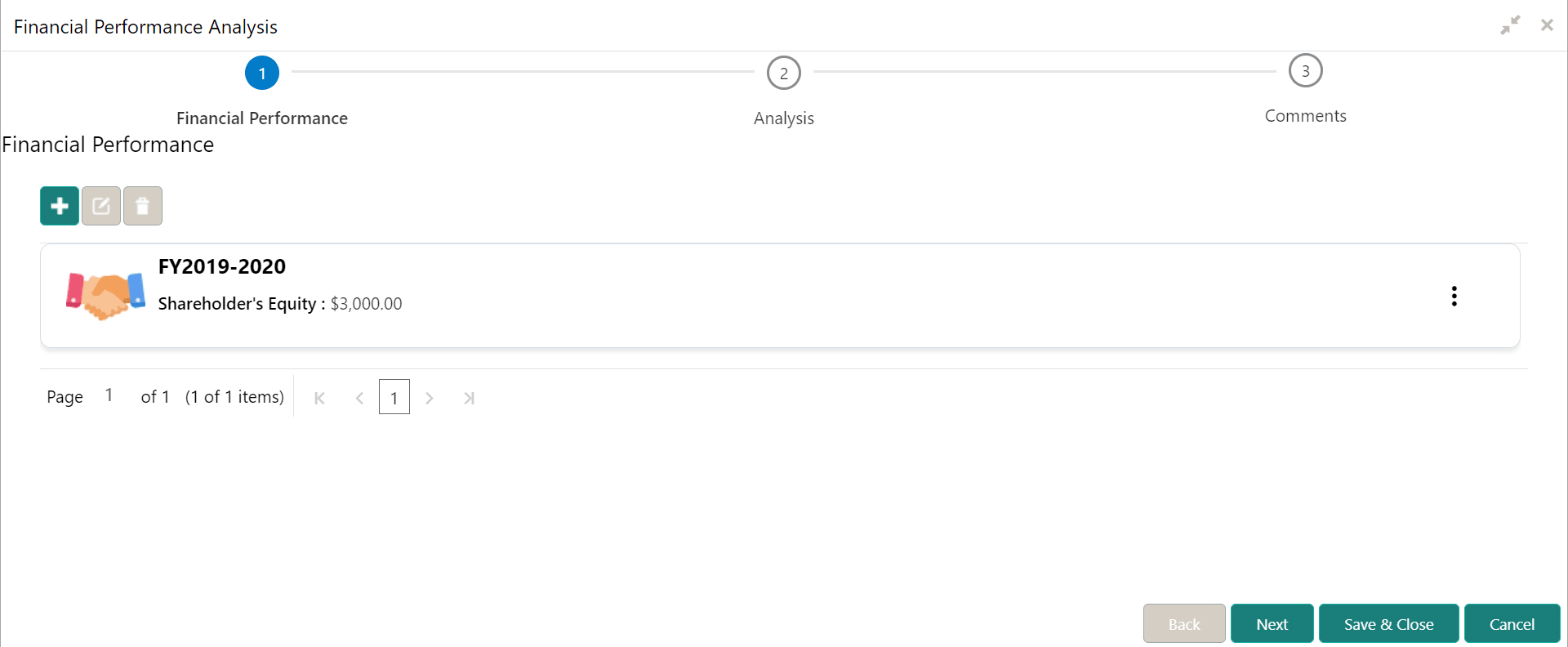Viewport: 1568px width, 647px height.
Task: Click the previous page arrow
Action: [359, 397]
